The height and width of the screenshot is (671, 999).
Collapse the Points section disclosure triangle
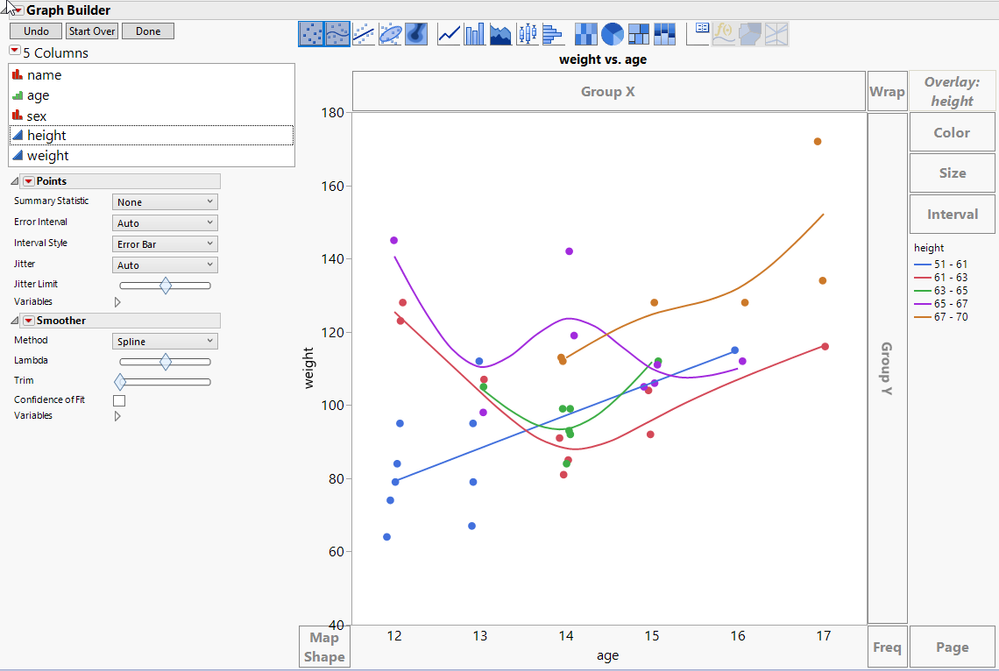[x=15, y=182]
